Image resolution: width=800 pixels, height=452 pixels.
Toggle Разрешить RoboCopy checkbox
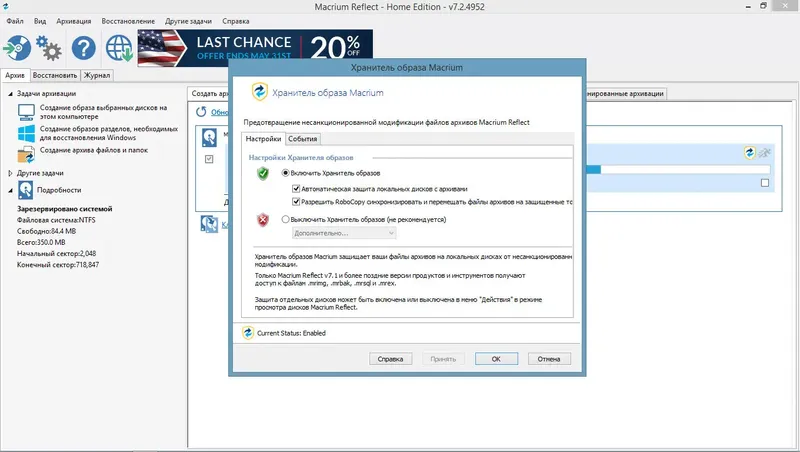pos(296,202)
